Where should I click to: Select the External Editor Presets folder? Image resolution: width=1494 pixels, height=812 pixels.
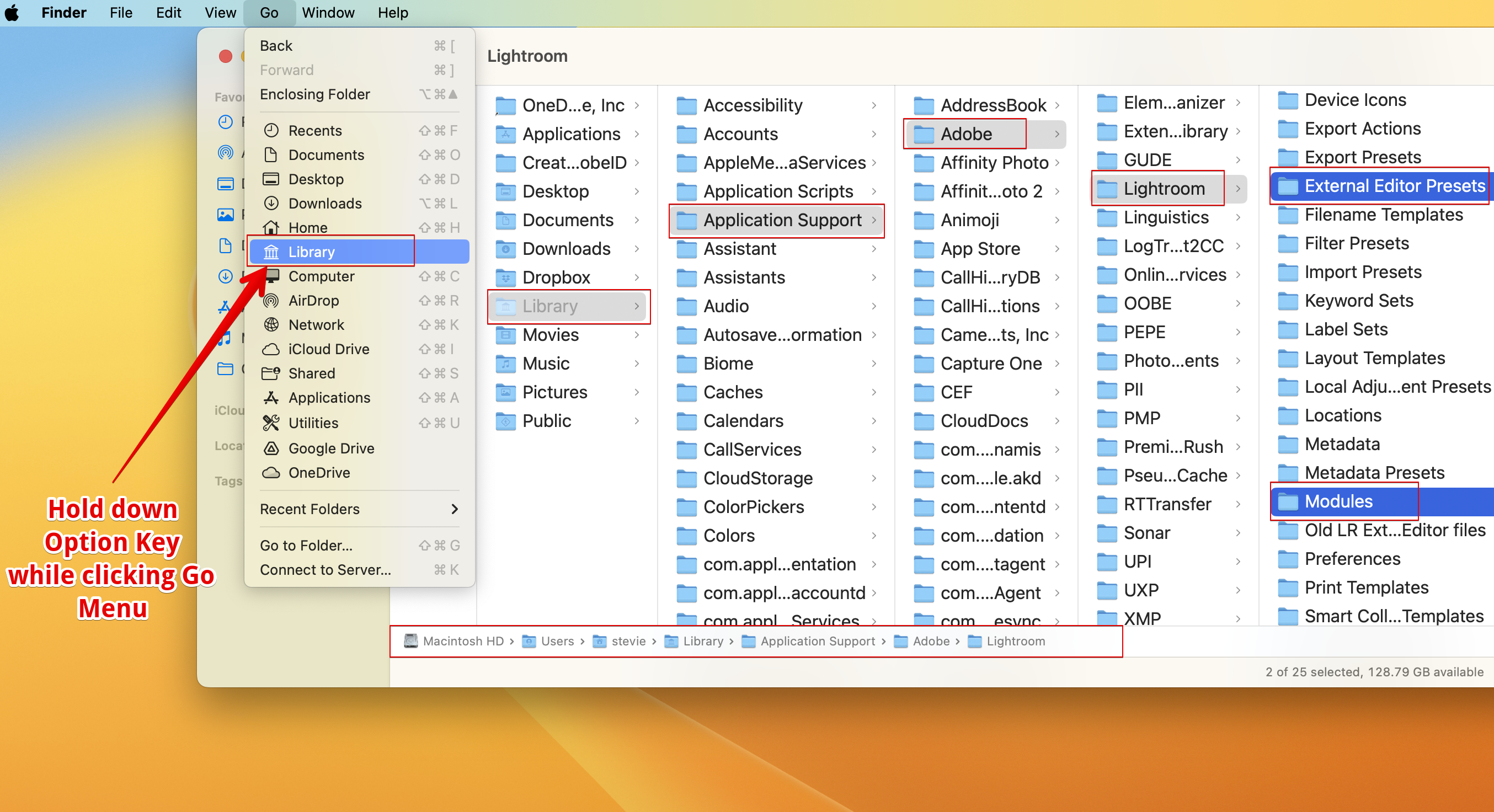pos(1381,185)
